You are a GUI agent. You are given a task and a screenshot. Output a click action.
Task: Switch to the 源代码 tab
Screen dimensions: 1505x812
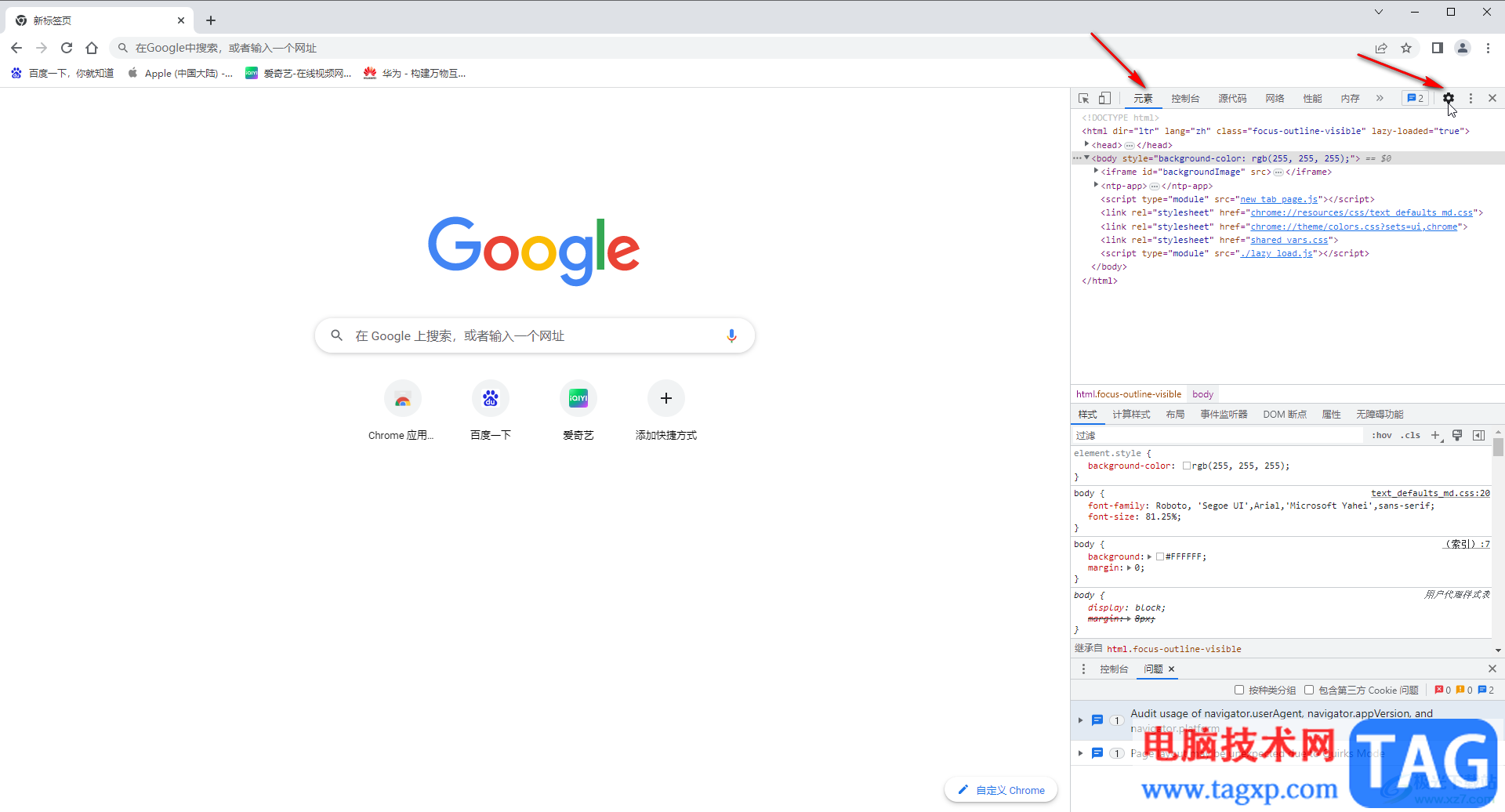point(1232,99)
